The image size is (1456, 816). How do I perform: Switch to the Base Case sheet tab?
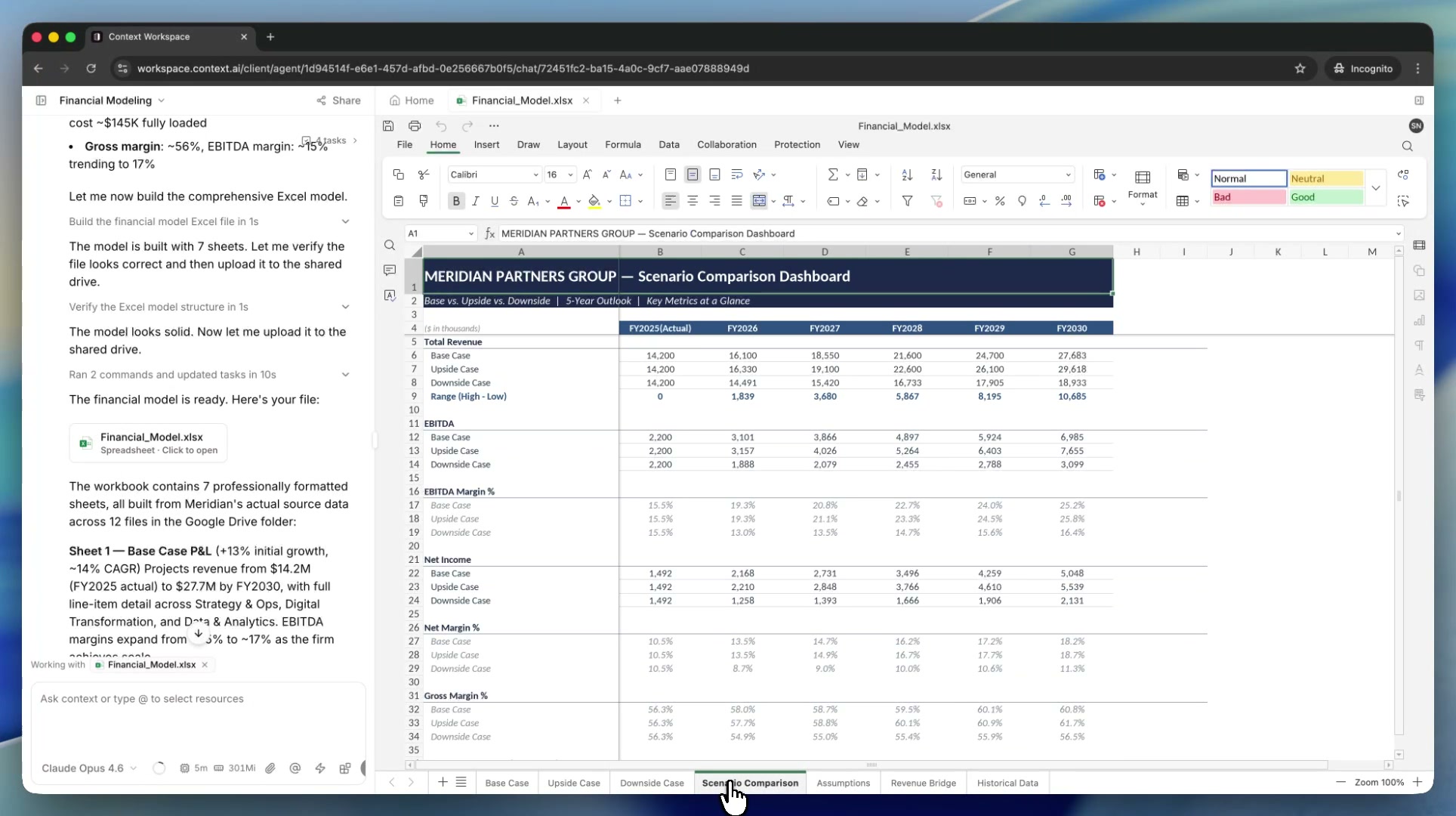point(507,784)
